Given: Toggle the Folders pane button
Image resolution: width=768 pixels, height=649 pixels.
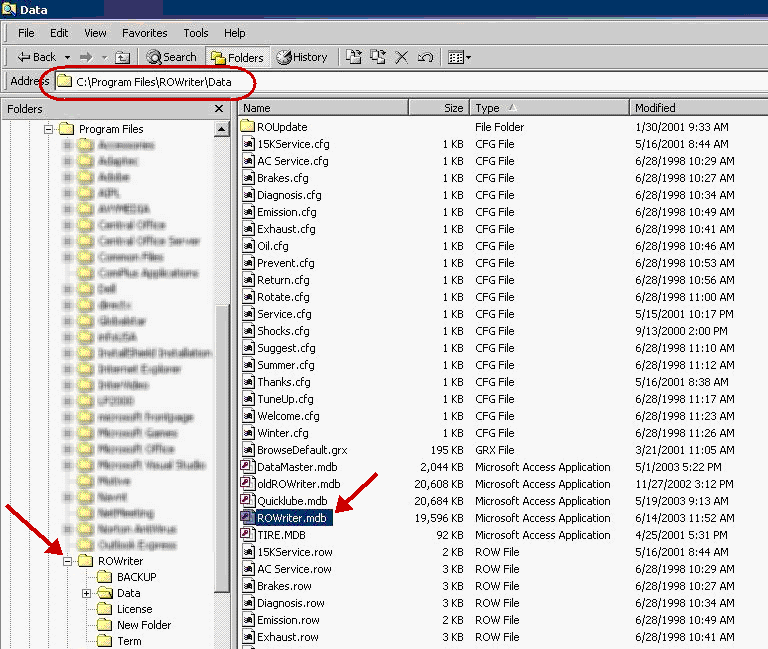Looking at the screenshot, I should (x=236, y=57).
